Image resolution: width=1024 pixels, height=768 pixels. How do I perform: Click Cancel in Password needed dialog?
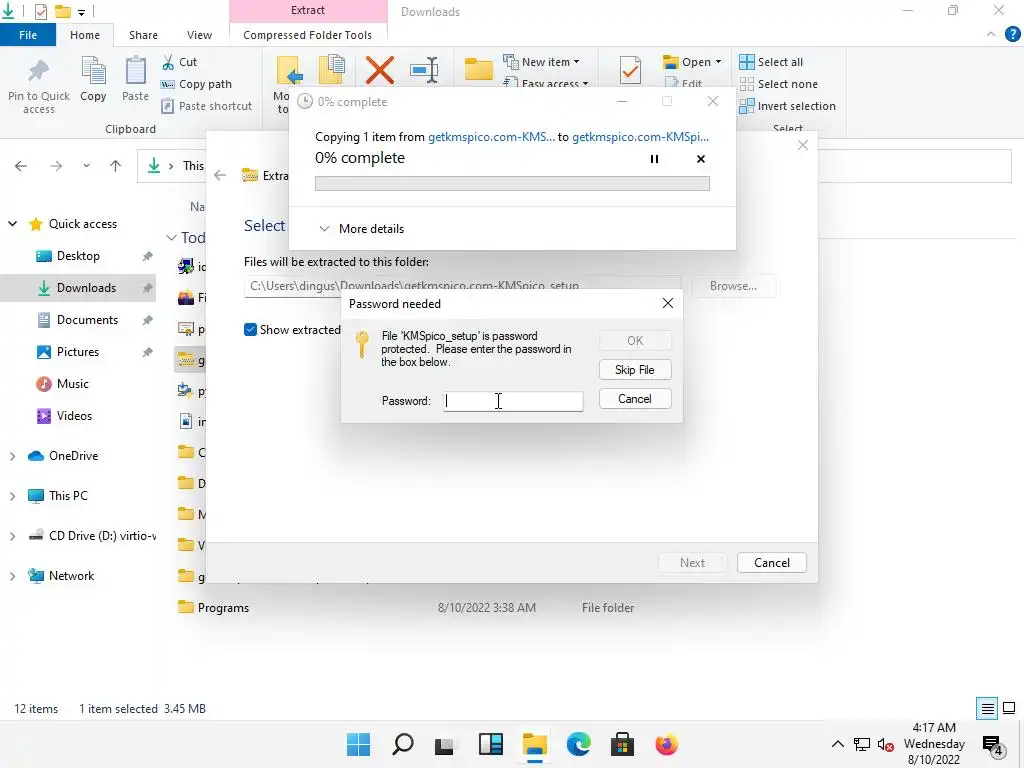(x=635, y=399)
